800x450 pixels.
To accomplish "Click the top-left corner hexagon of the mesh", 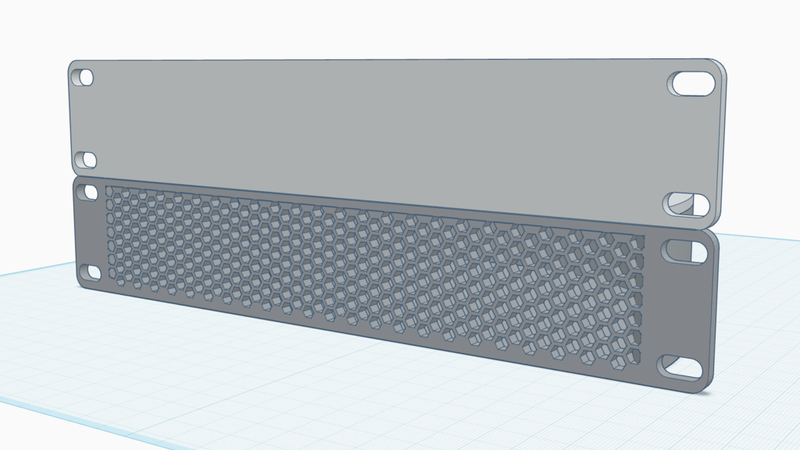I will point(111,191).
